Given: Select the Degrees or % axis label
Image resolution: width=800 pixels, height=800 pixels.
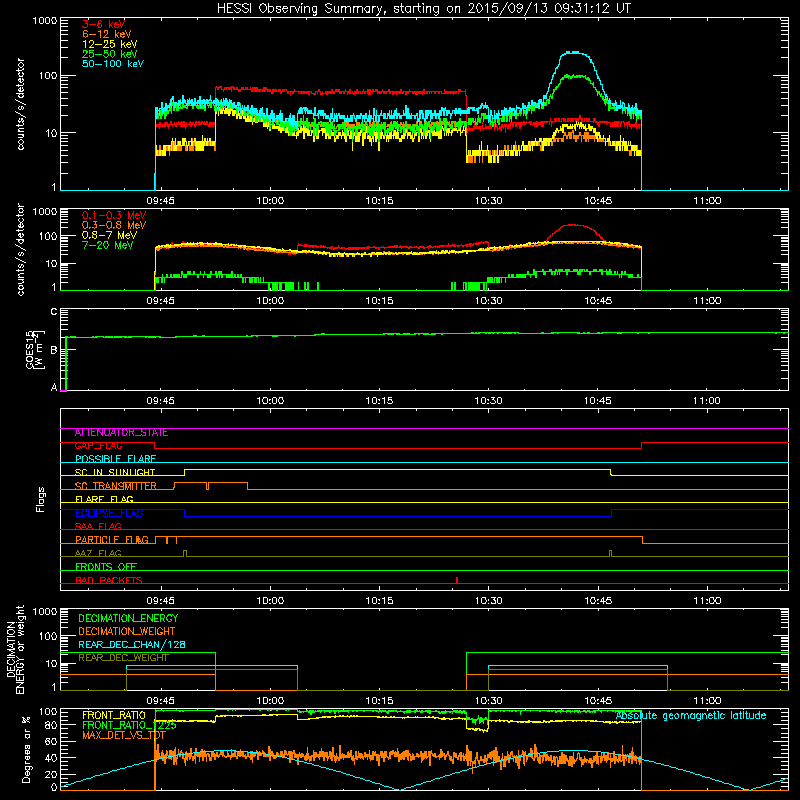Looking at the screenshot, I should coord(26,749).
